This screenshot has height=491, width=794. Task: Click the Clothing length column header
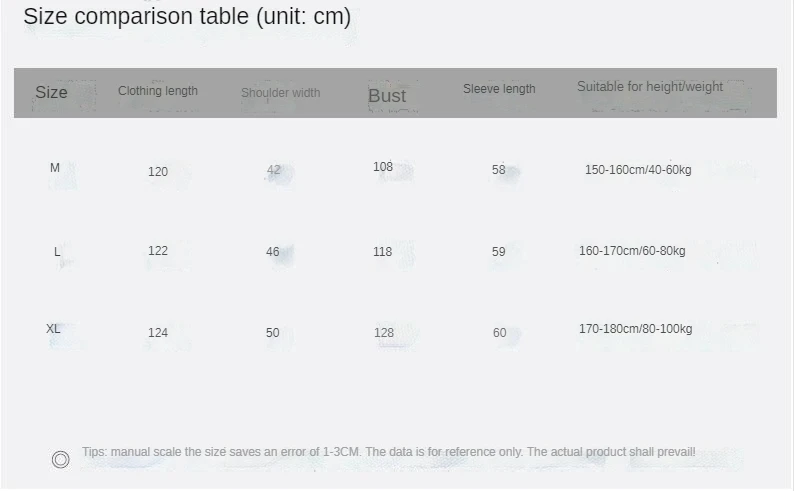[x=158, y=91]
